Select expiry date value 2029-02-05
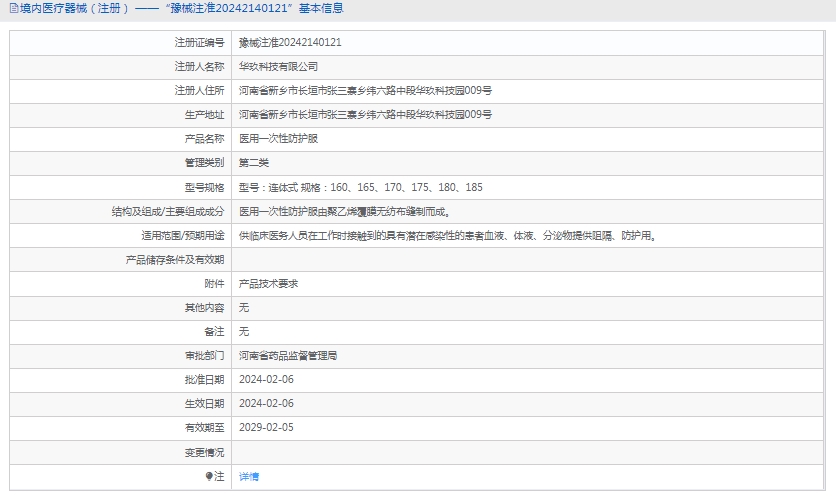Screen dimensions: 836x496 pyautogui.click(x=266, y=428)
